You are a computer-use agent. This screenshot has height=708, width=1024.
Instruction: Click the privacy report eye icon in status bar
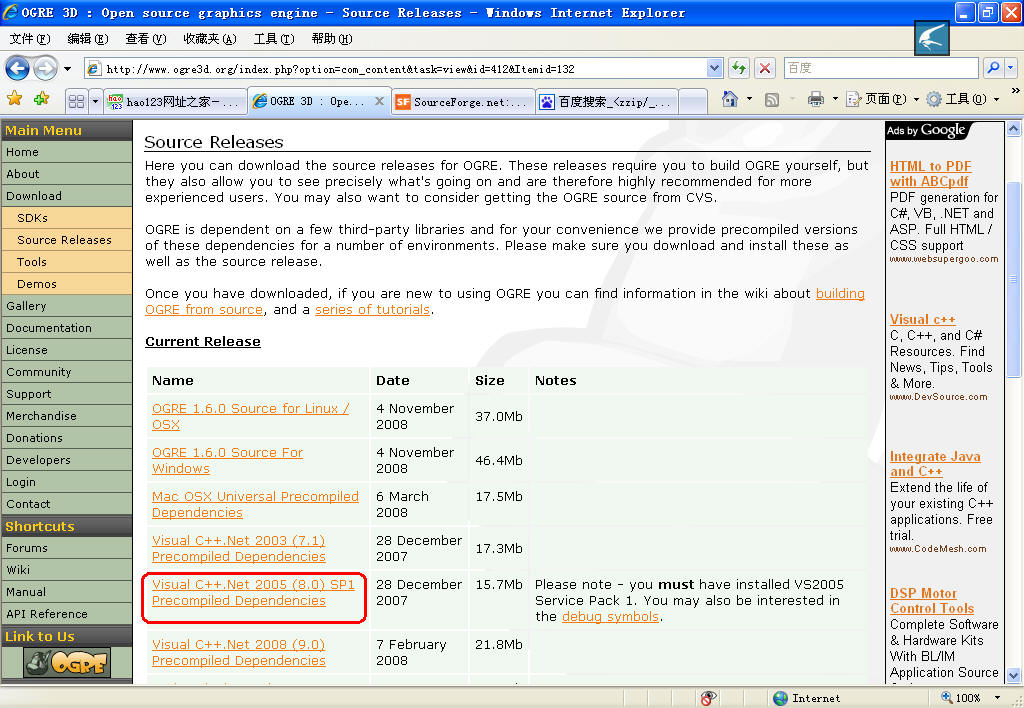(x=708, y=698)
